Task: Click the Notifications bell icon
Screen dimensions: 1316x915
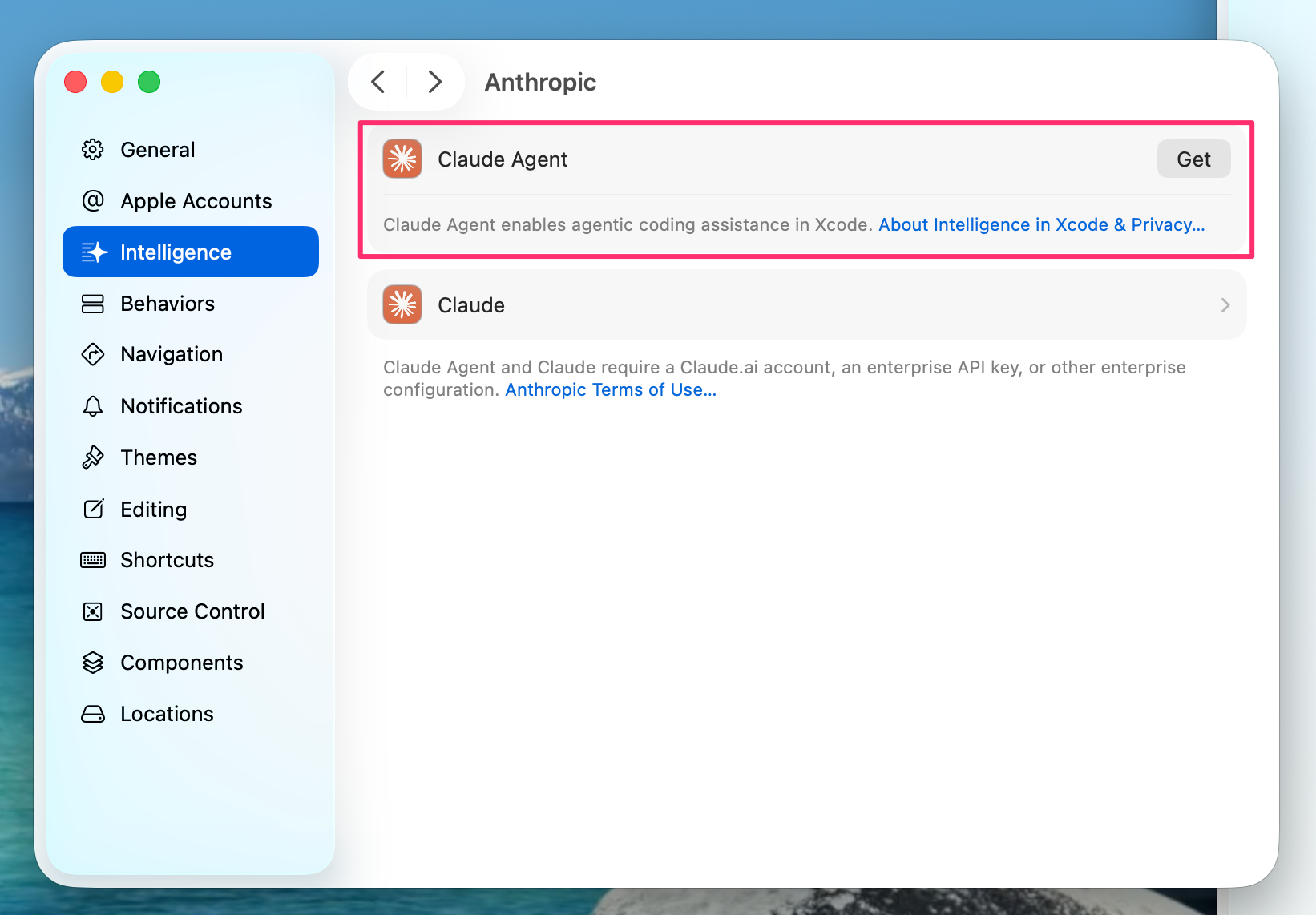Action: pos(93,406)
